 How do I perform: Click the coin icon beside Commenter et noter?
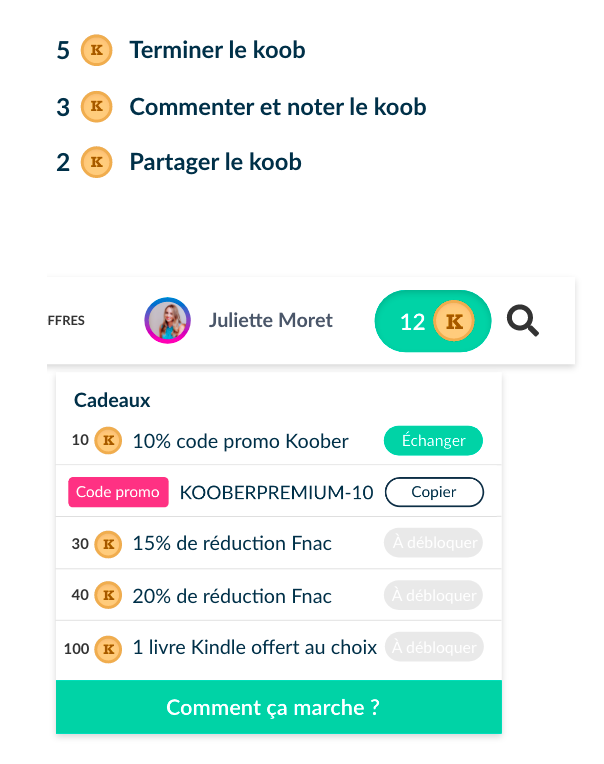pyautogui.click(x=96, y=106)
